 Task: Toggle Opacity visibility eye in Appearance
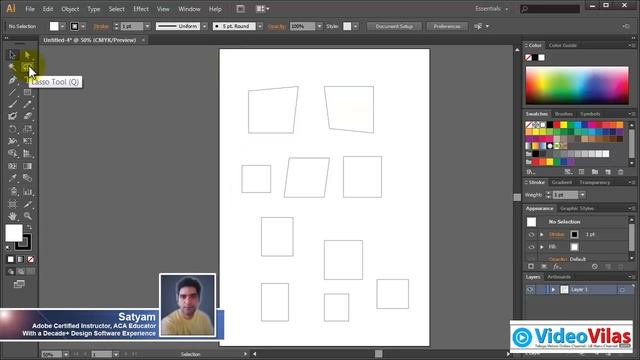click(x=531, y=259)
